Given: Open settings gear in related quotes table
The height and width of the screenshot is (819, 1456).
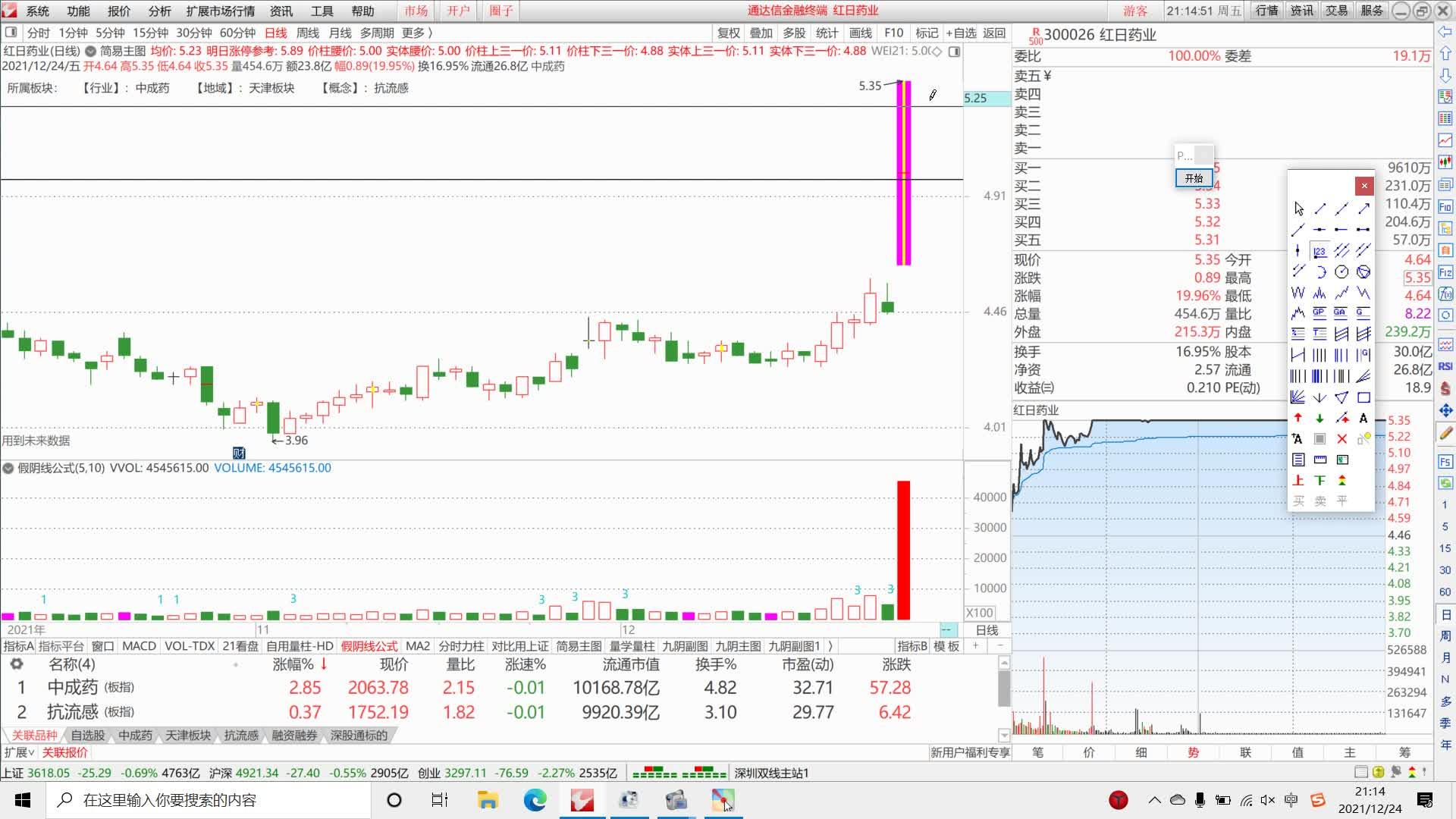Looking at the screenshot, I should point(16,664).
